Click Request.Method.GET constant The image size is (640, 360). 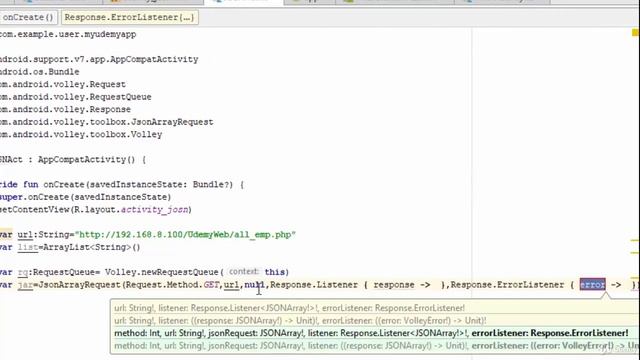pyautogui.click(x=173, y=285)
